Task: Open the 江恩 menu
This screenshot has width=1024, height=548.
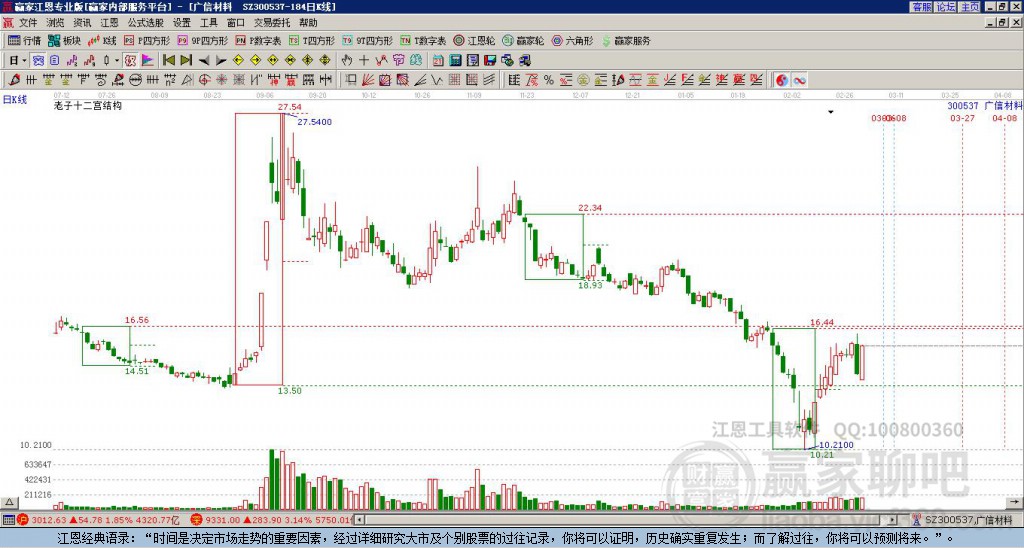Action: tap(109, 23)
